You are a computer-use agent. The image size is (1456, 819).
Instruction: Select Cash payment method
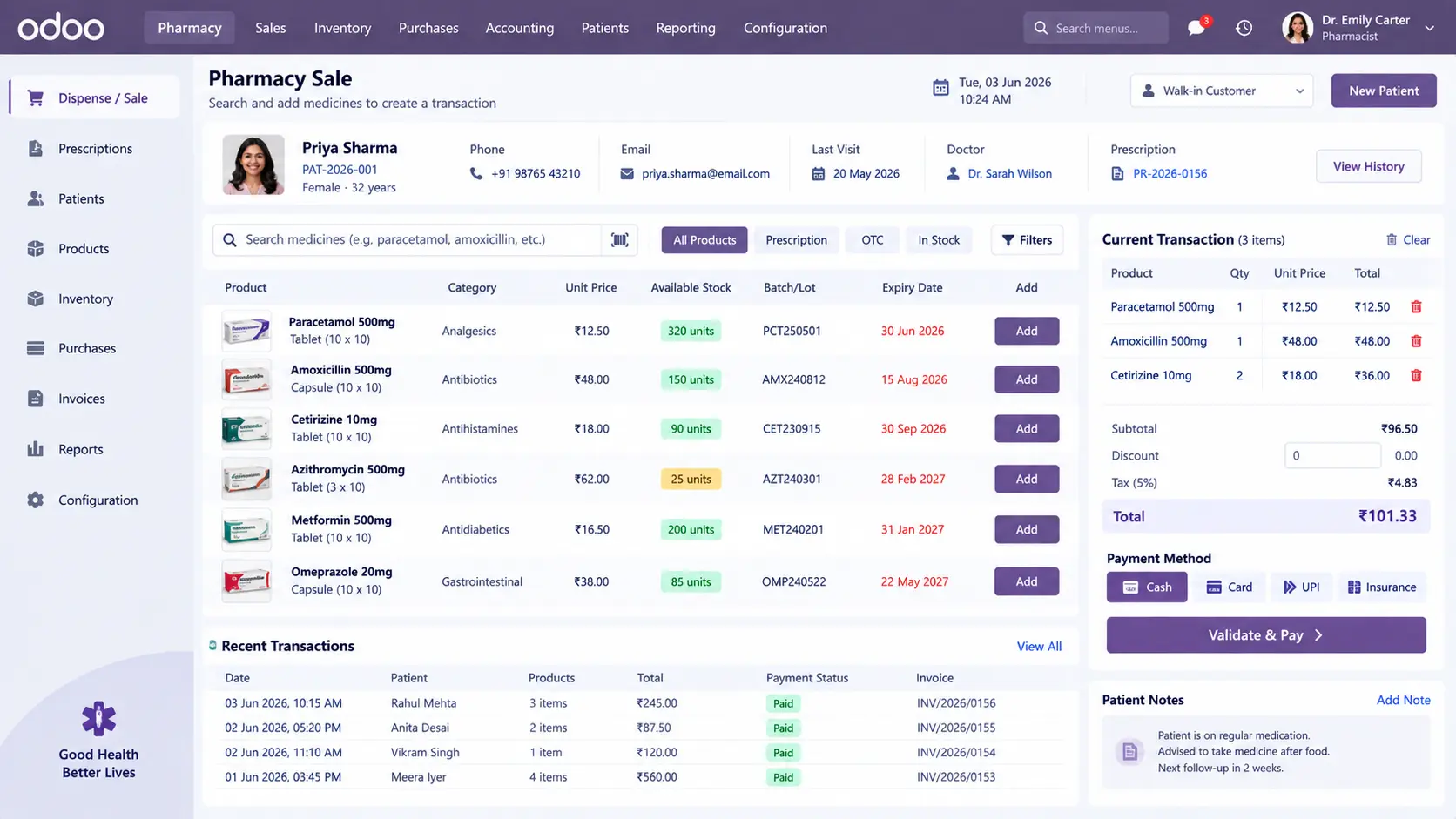(1147, 587)
